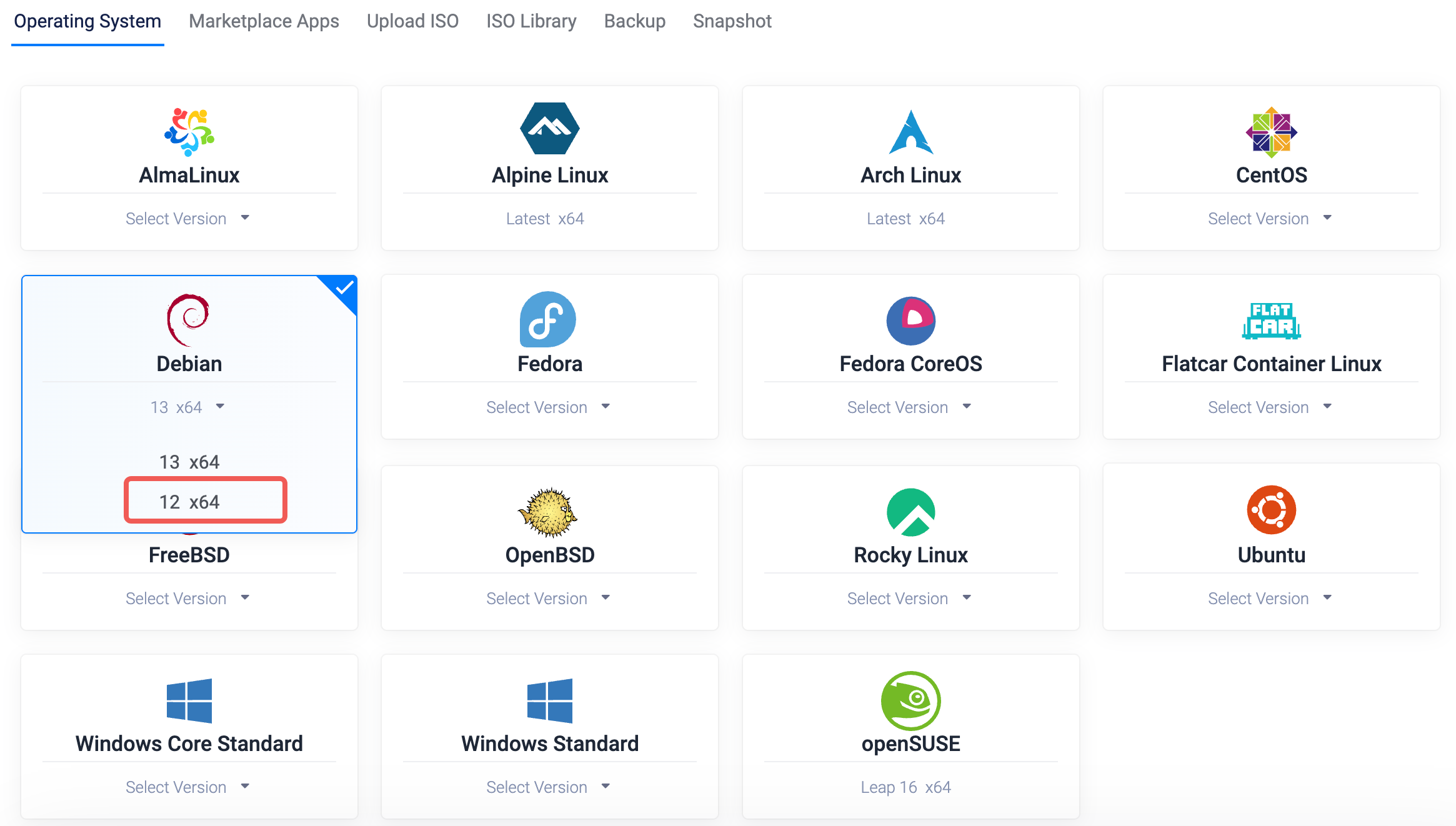This screenshot has width=1456, height=826.
Task: Select Alpine Linux Latest x64
Action: click(545, 219)
